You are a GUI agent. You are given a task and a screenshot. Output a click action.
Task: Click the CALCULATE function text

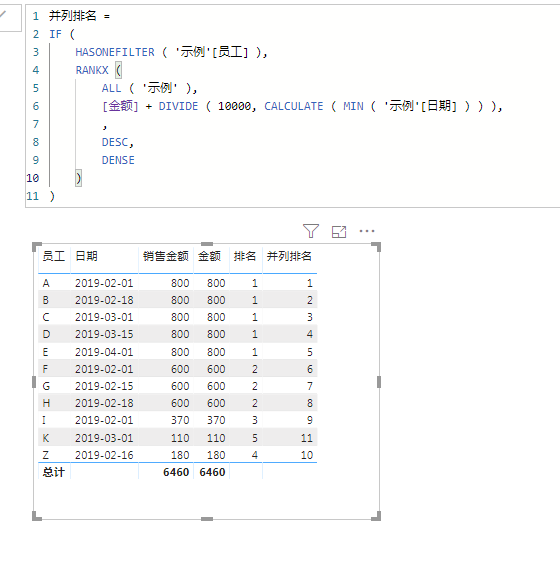[x=294, y=106]
